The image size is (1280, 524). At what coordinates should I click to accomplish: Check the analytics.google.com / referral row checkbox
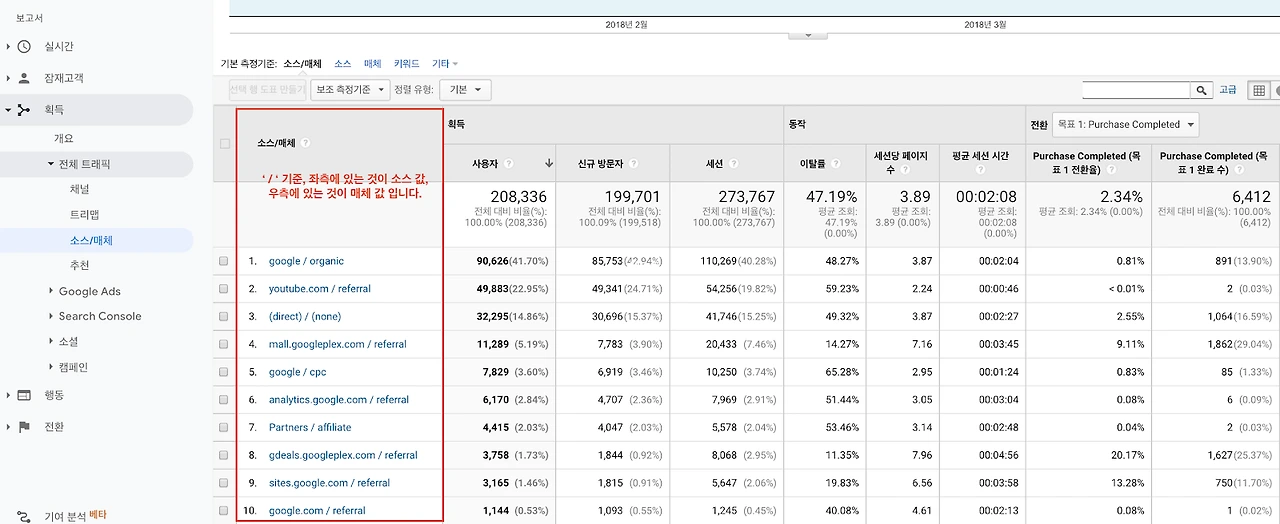(x=224, y=400)
